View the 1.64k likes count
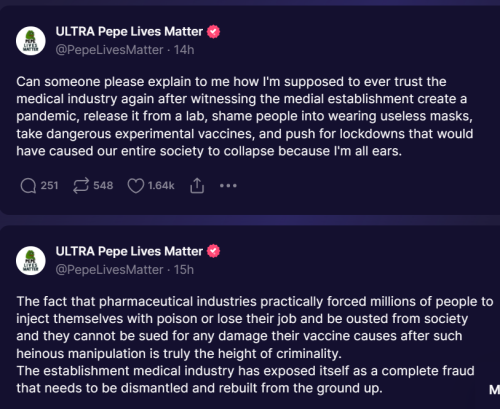This screenshot has width=500, height=409. click(x=161, y=185)
